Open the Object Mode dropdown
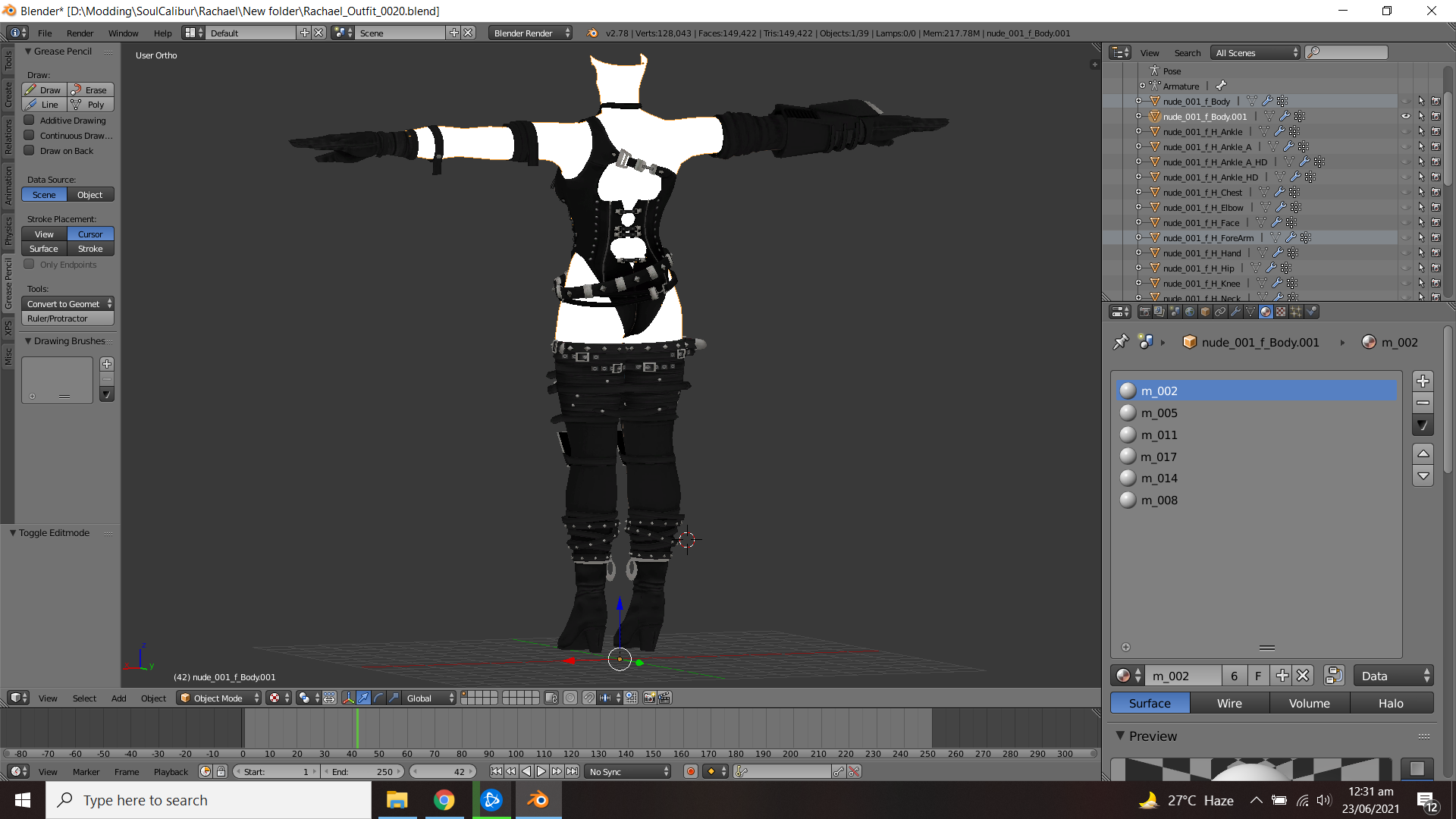Screen dimensions: 1456x819 (x=219, y=698)
